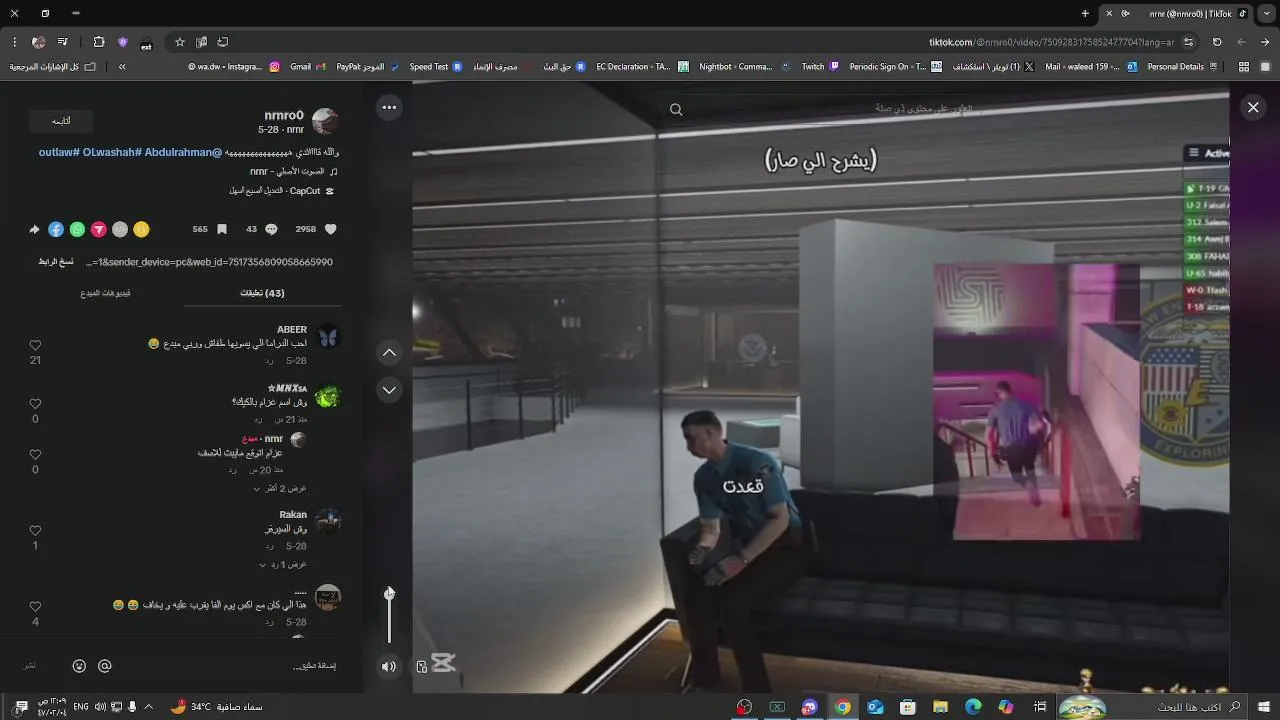Screen dimensions: 1280x720
Task: Follow nrnro0 with the follow button
Action: [61, 121]
